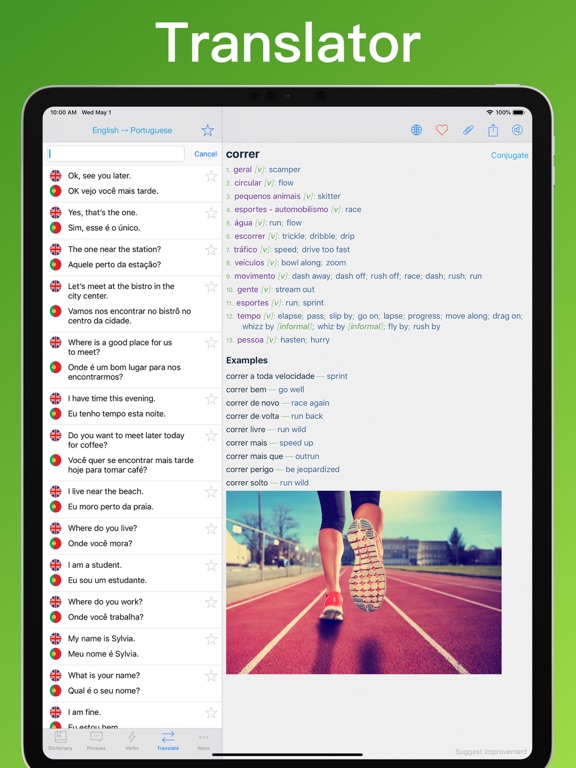Tap British flag beside "Where do you work?"
Image resolution: width=576 pixels, height=768 pixels.
pos(55,601)
